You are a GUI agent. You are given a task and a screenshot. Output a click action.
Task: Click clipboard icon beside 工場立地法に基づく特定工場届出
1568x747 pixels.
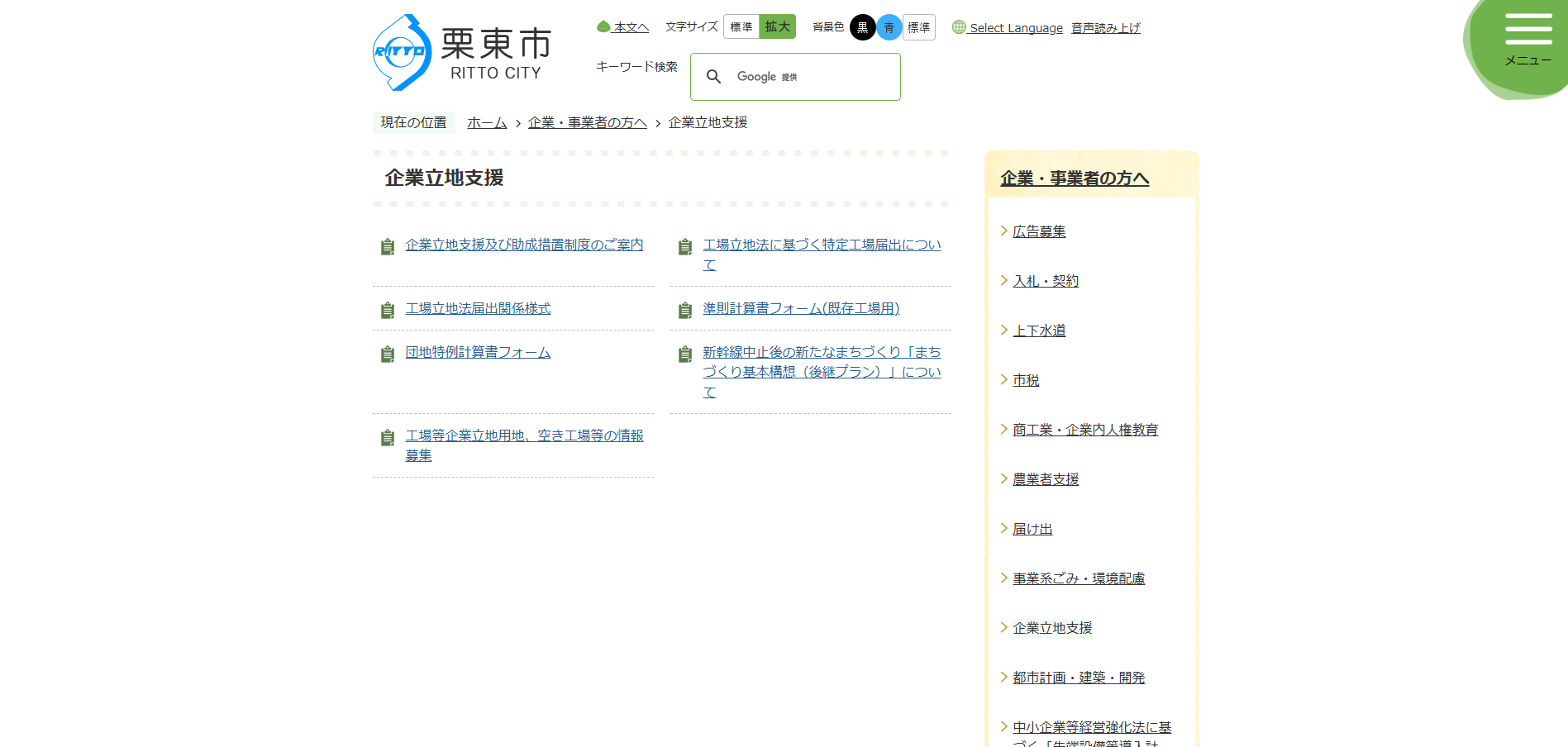click(x=684, y=246)
